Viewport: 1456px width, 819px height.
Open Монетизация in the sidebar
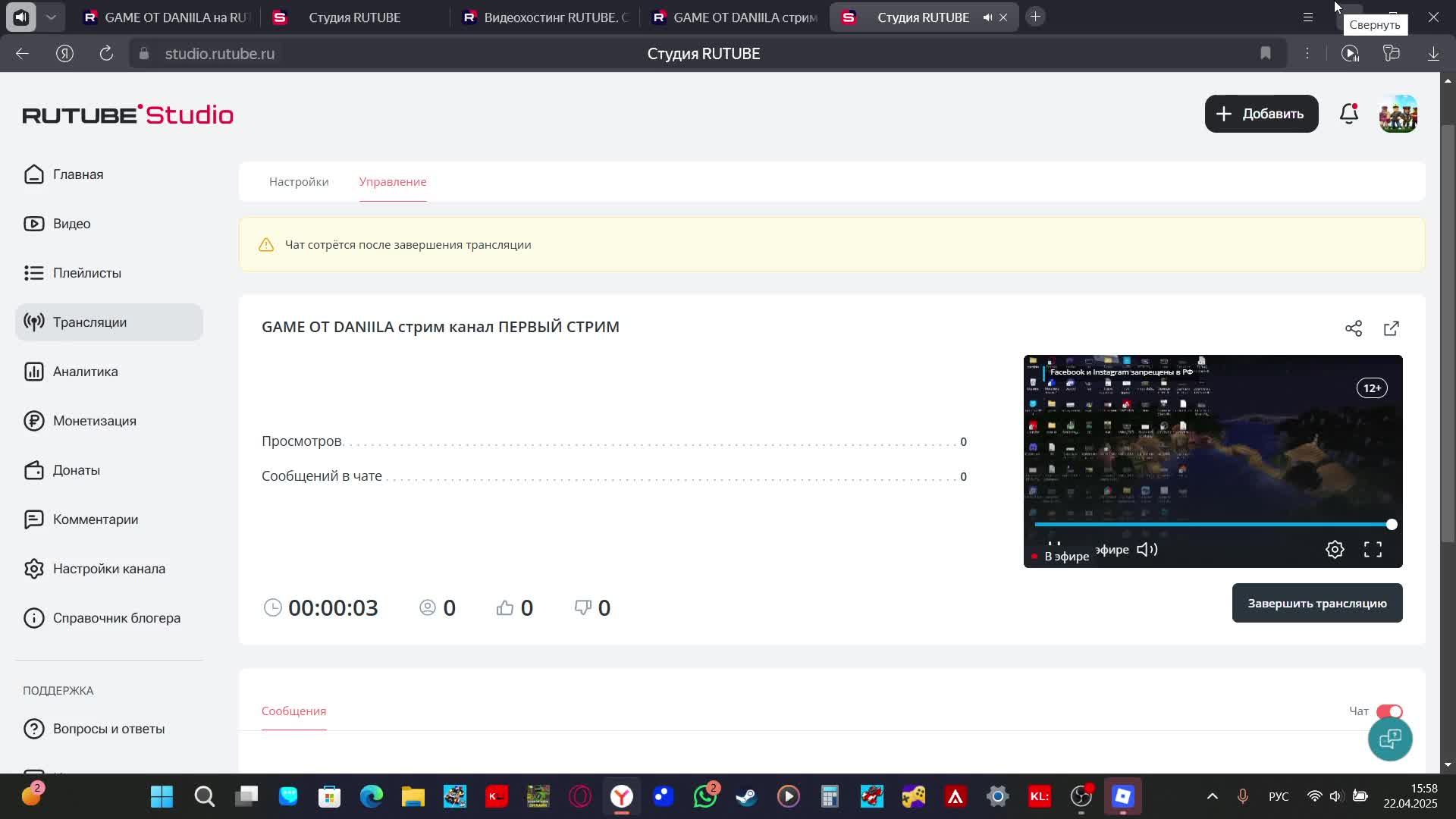94,421
